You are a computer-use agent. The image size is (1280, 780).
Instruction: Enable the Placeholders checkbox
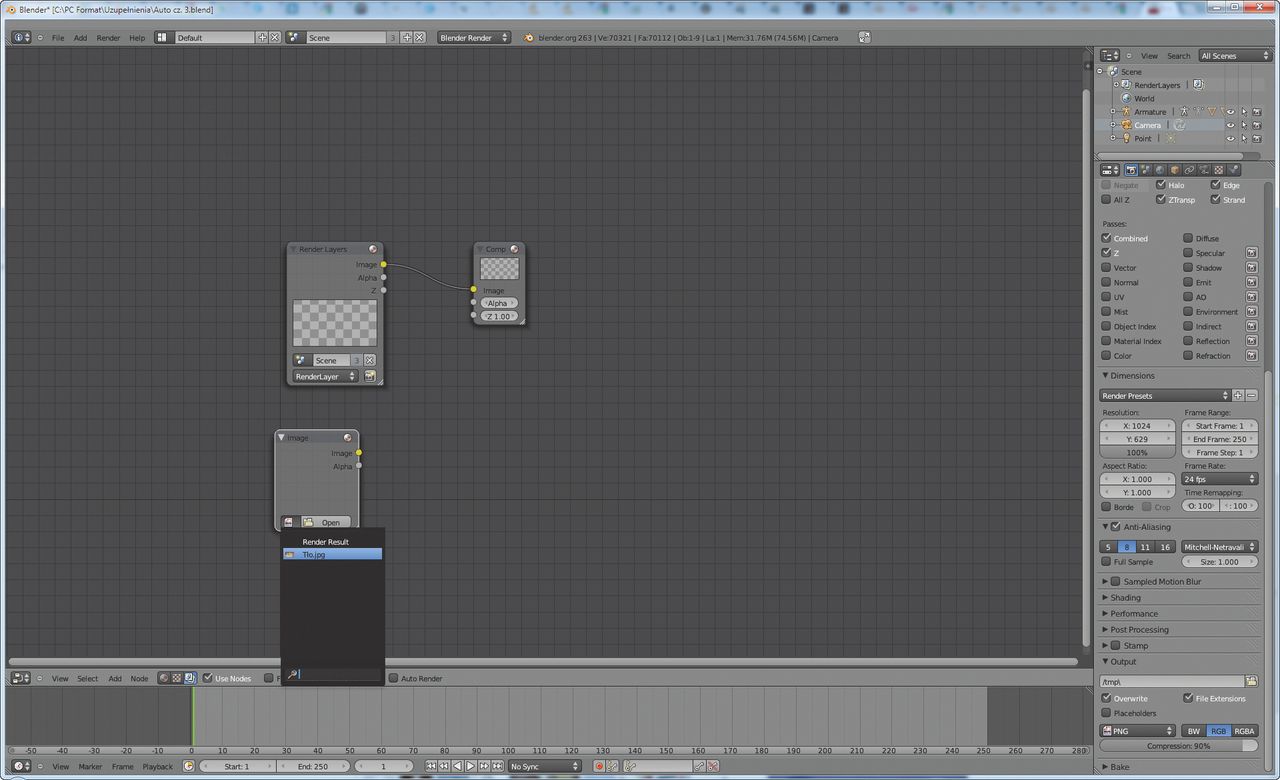tap(1106, 713)
